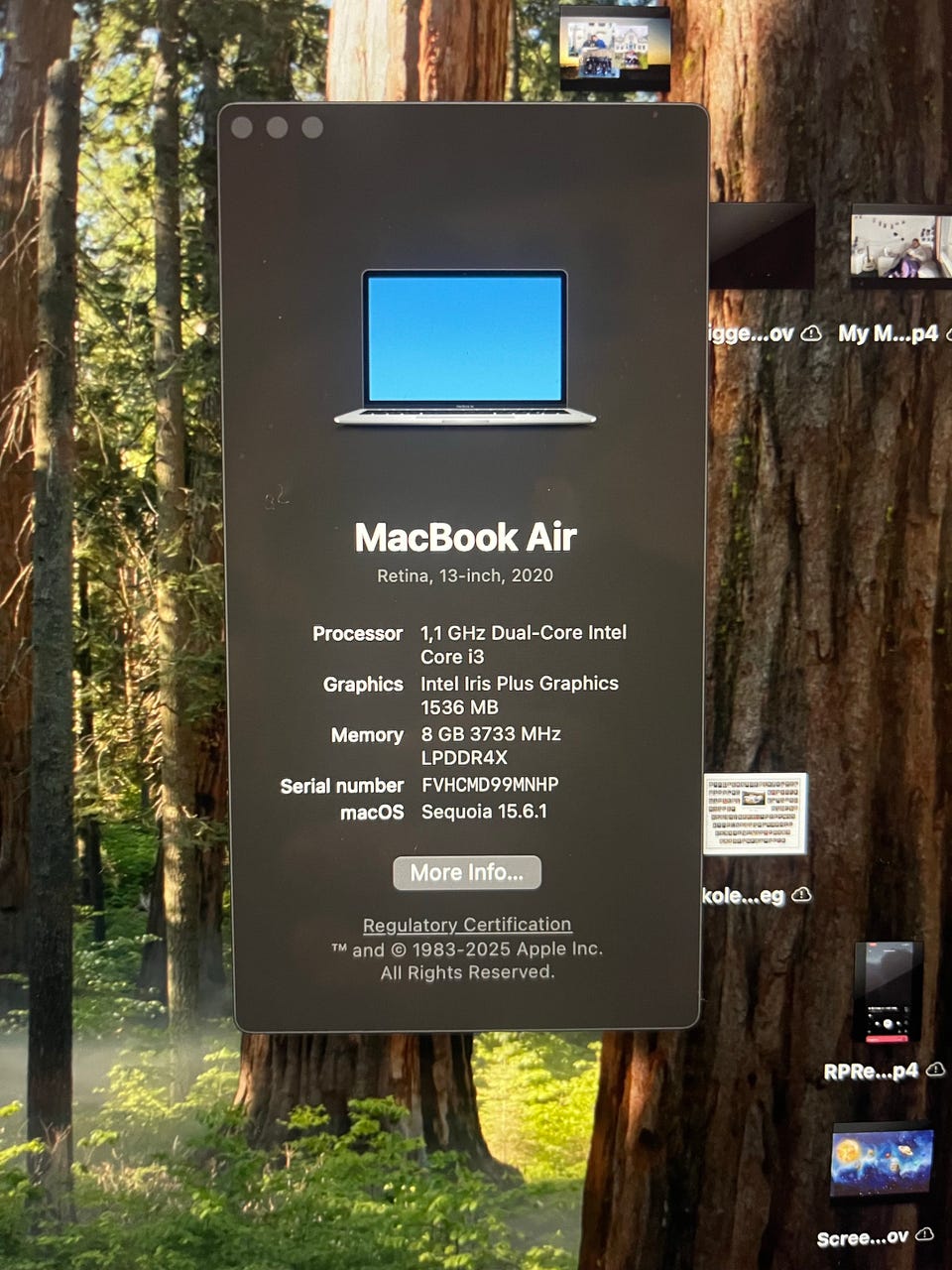Click iCloud download icon next to igge...ov
952x1270 pixels.
pyautogui.click(x=811, y=333)
